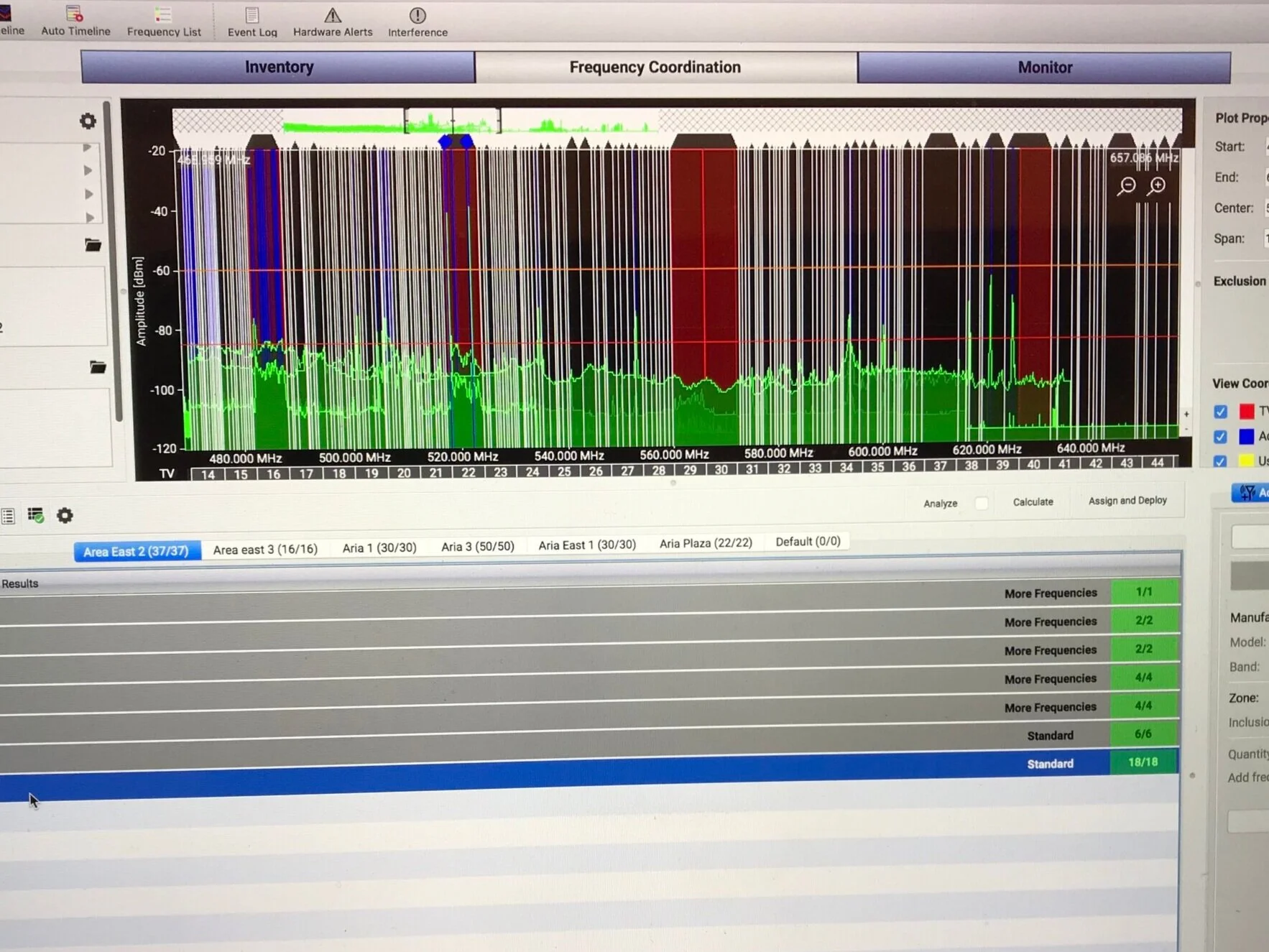This screenshot has height=952, width=1269.
Task: Expand the fourth arrow in left sidebar
Action: [90, 217]
